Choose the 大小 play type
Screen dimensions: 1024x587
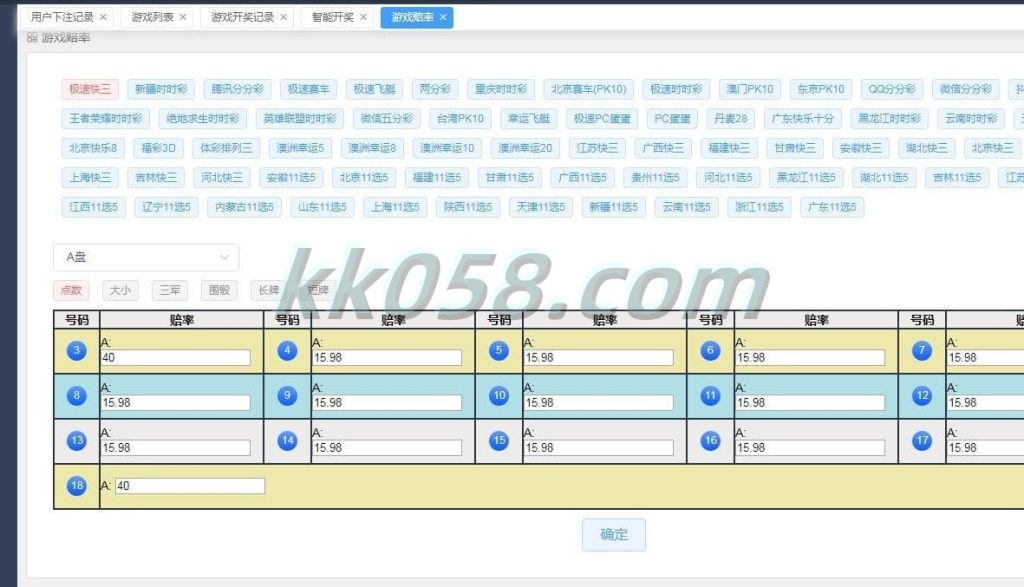click(x=120, y=290)
